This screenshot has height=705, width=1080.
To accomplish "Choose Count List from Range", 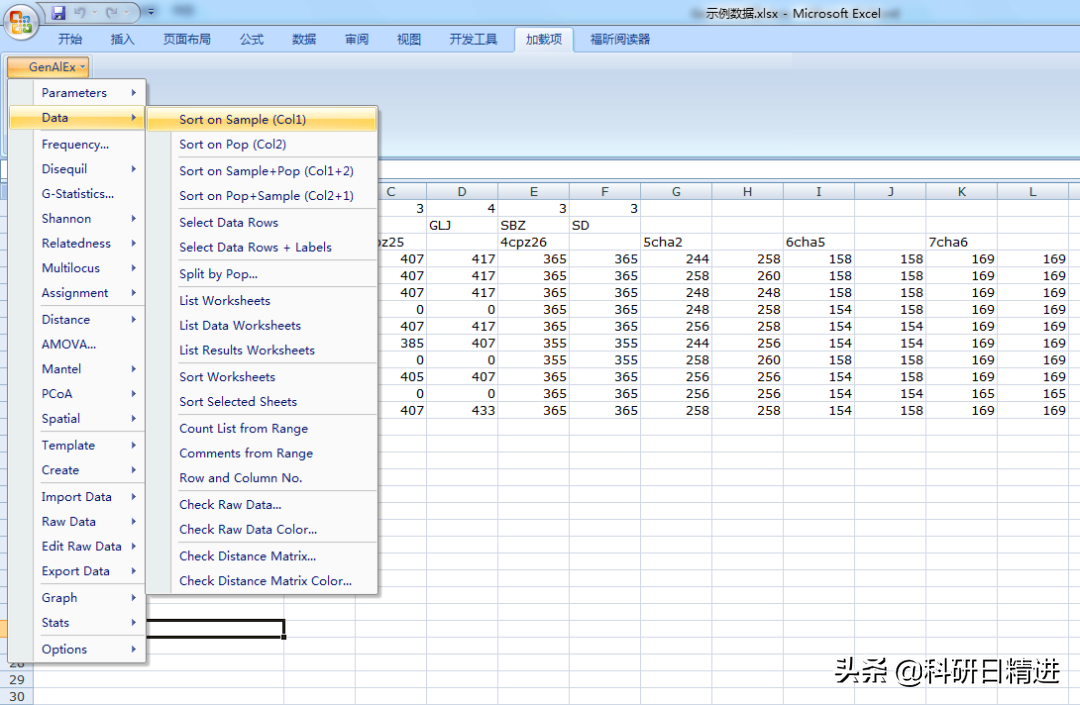I will (x=262, y=429).
